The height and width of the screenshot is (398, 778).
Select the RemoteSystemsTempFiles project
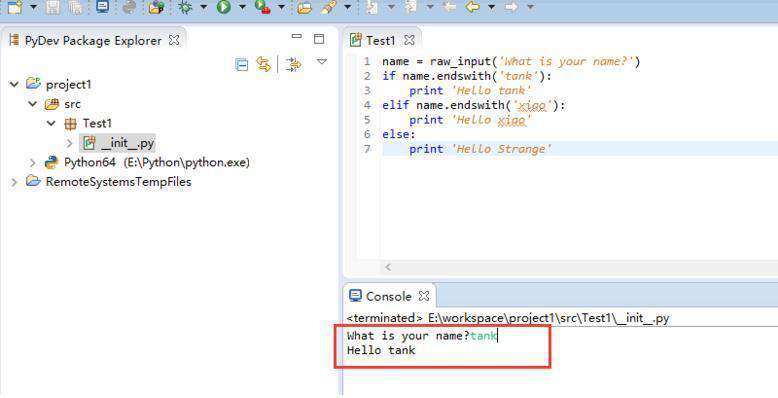coord(119,182)
